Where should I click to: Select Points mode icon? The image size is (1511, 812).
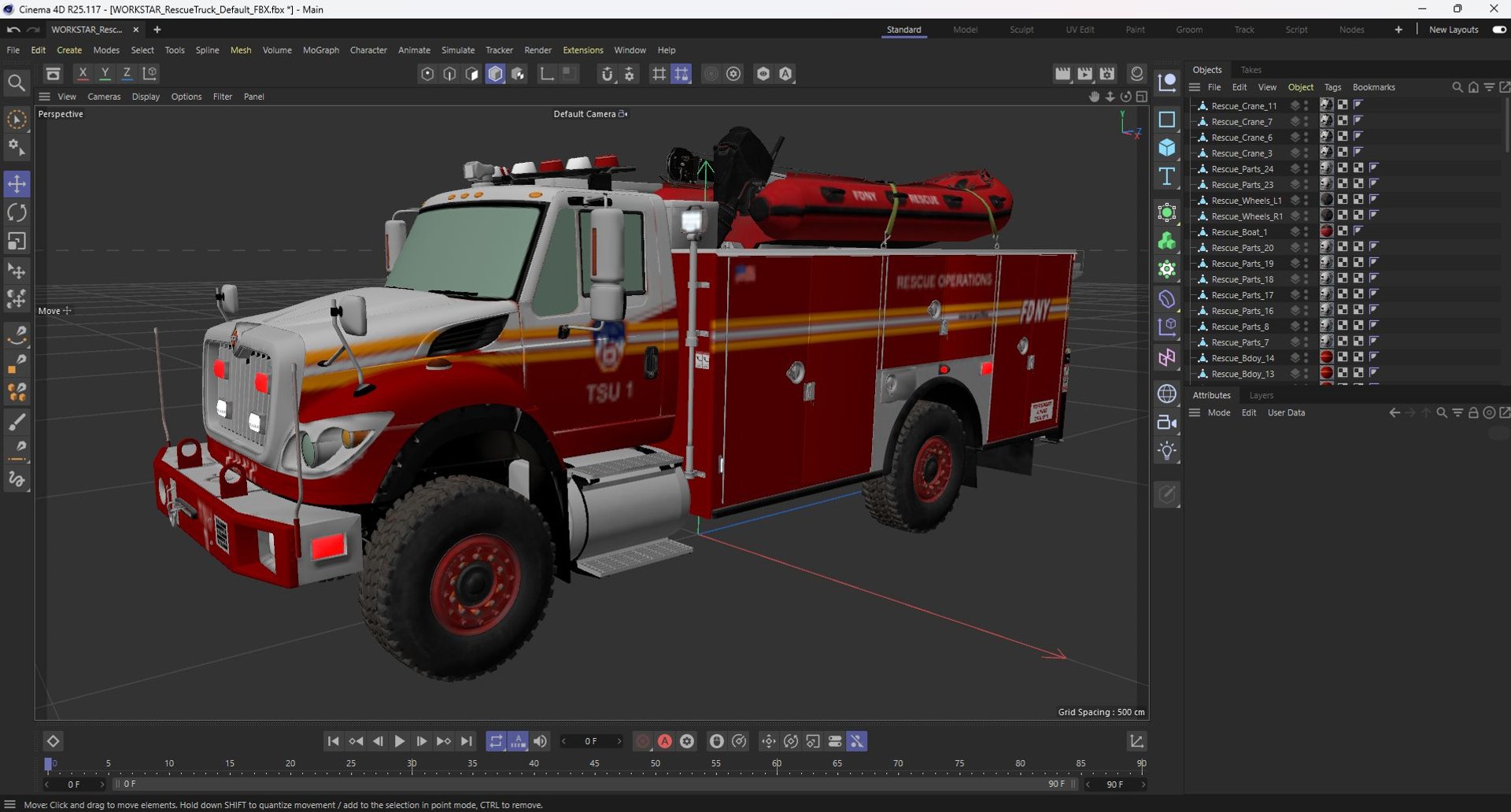(427, 73)
